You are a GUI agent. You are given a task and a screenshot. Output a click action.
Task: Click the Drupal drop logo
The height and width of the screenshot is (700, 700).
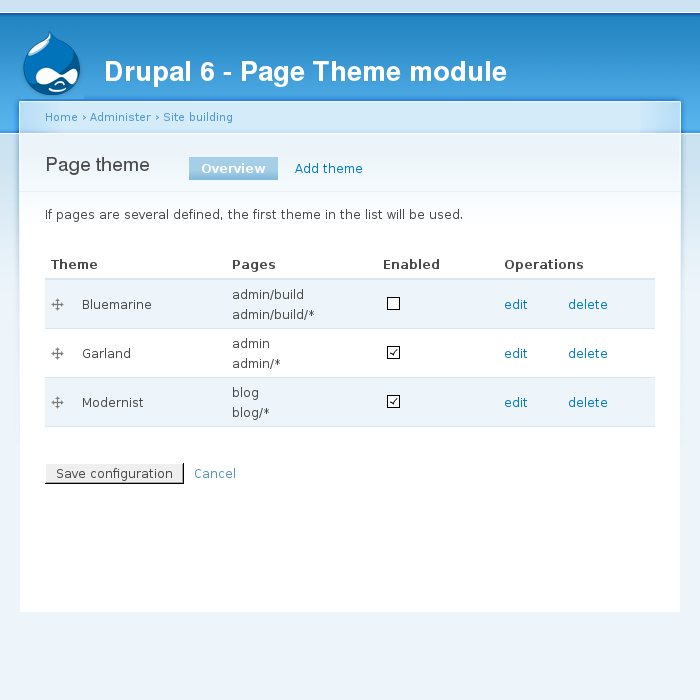click(52, 63)
